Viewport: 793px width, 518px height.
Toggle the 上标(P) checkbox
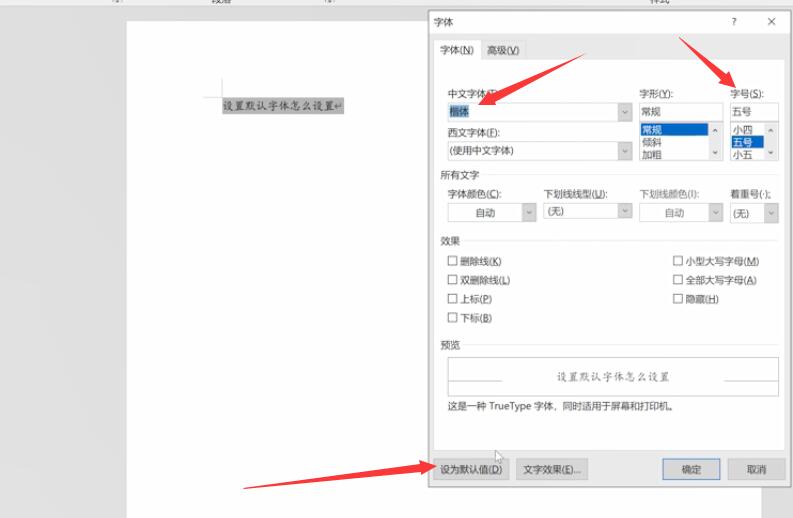(x=452, y=298)
